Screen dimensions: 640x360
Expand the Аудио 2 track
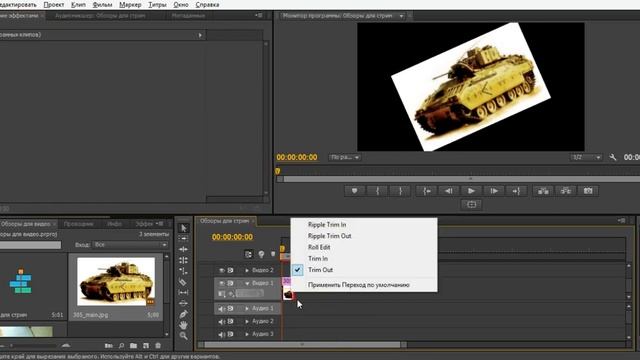point(247,322)
